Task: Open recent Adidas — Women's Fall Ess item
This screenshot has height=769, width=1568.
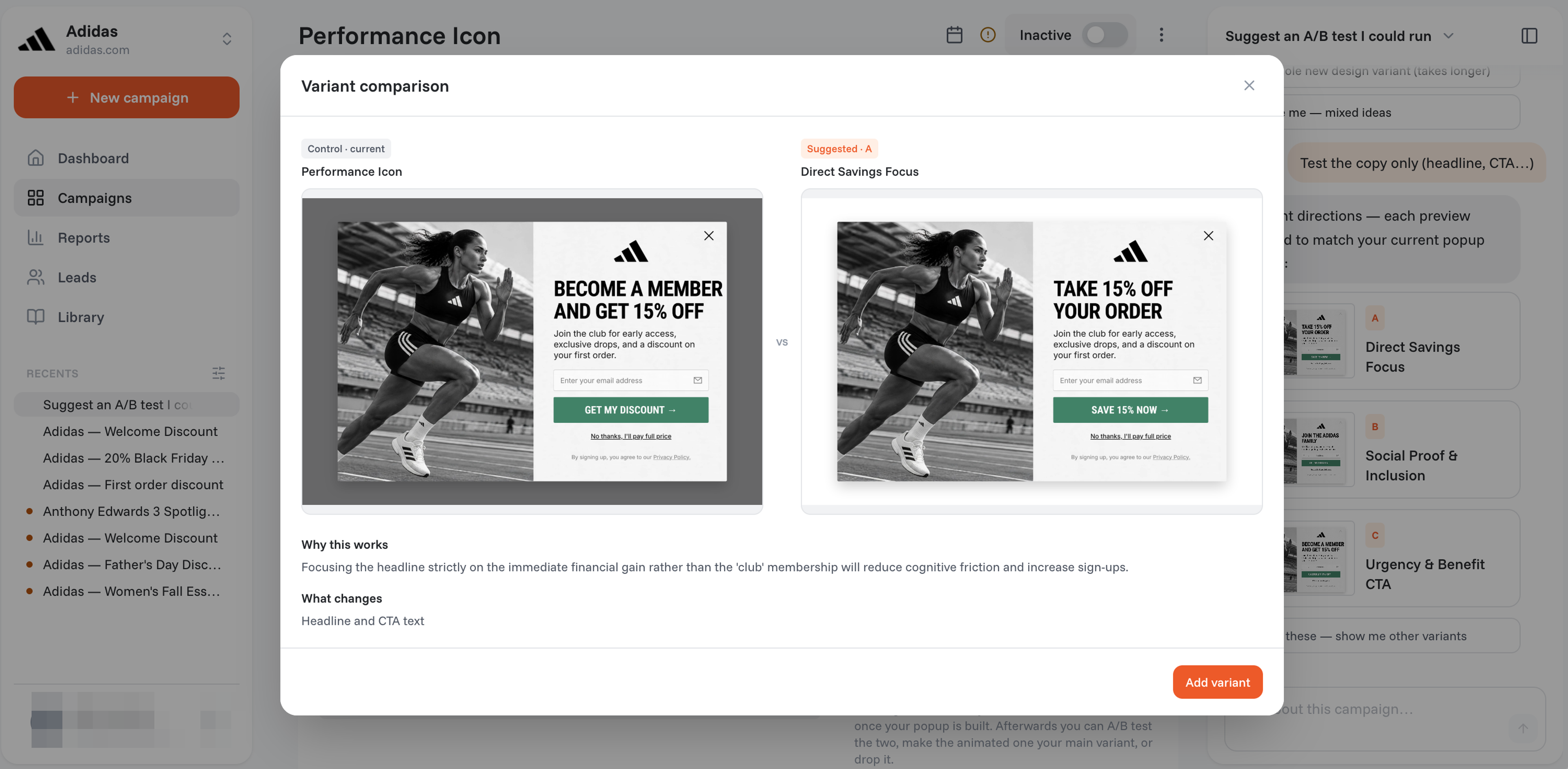Action: pos(127,591)
